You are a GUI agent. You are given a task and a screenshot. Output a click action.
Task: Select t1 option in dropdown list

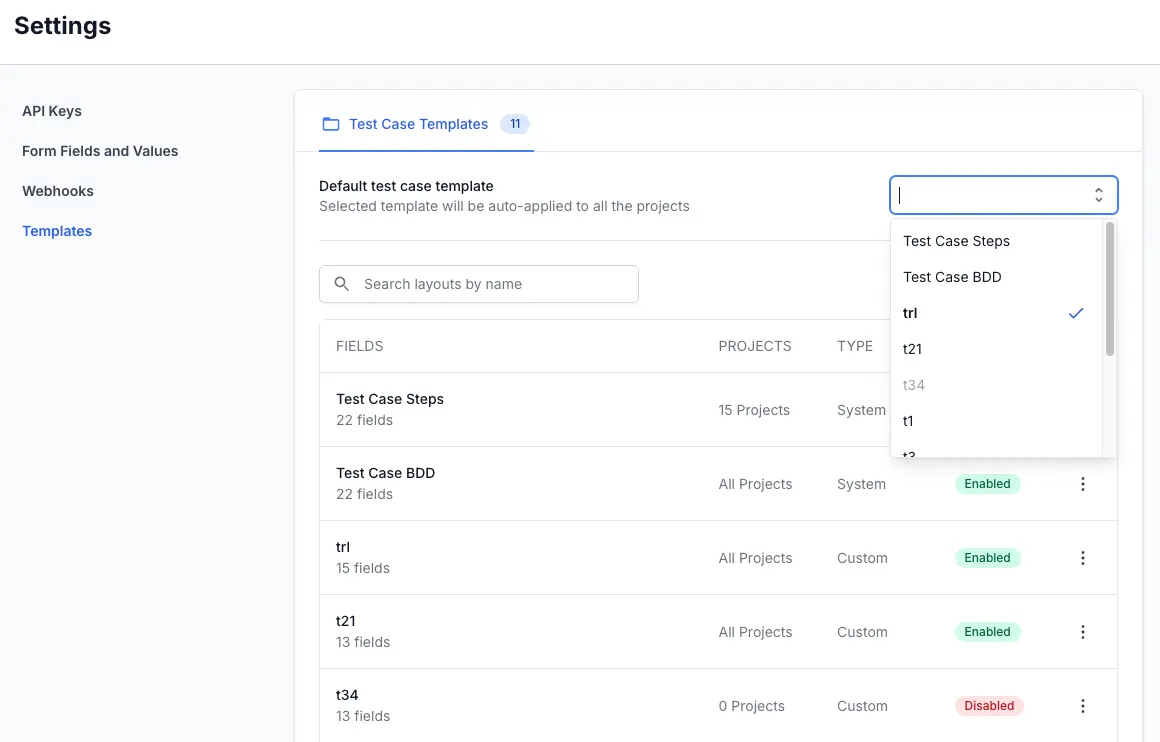point(908,421)
